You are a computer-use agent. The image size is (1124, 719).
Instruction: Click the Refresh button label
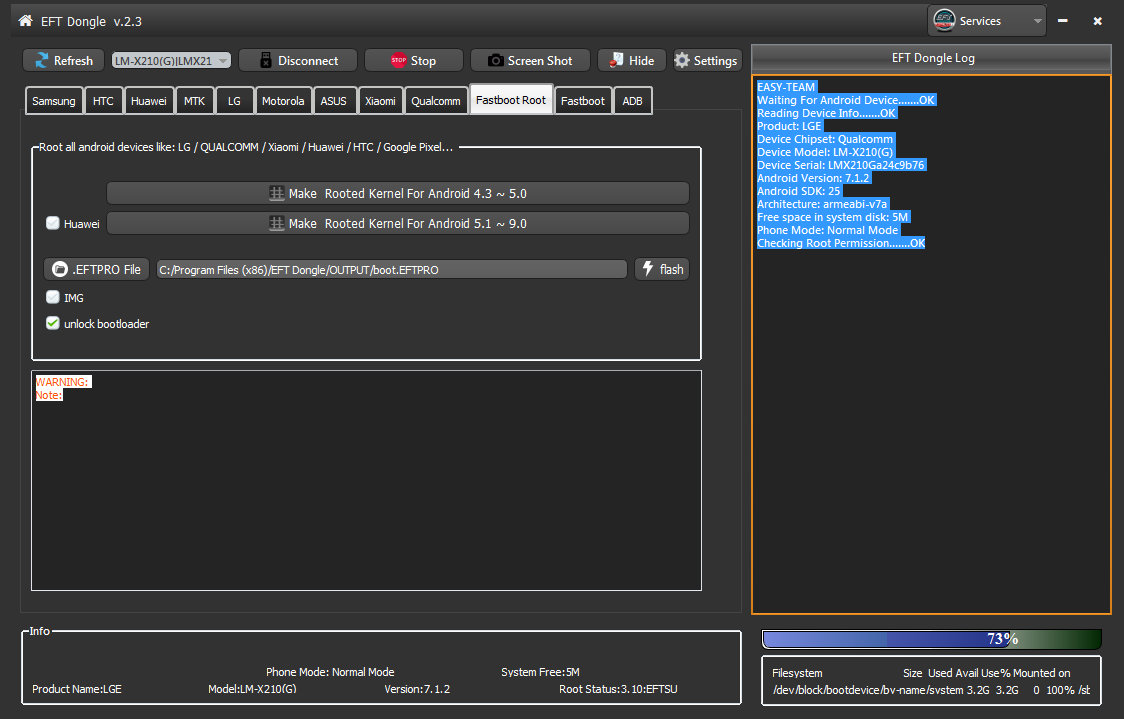[x=73, y=61]
